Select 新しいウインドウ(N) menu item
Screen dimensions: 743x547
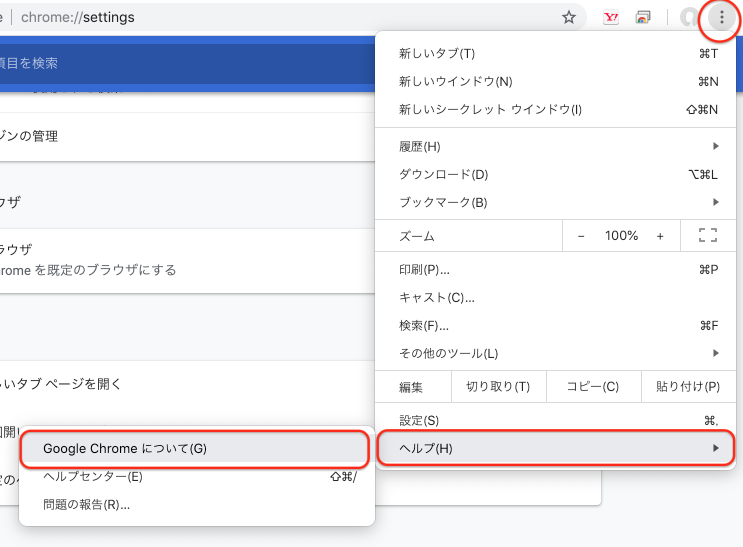555,82
